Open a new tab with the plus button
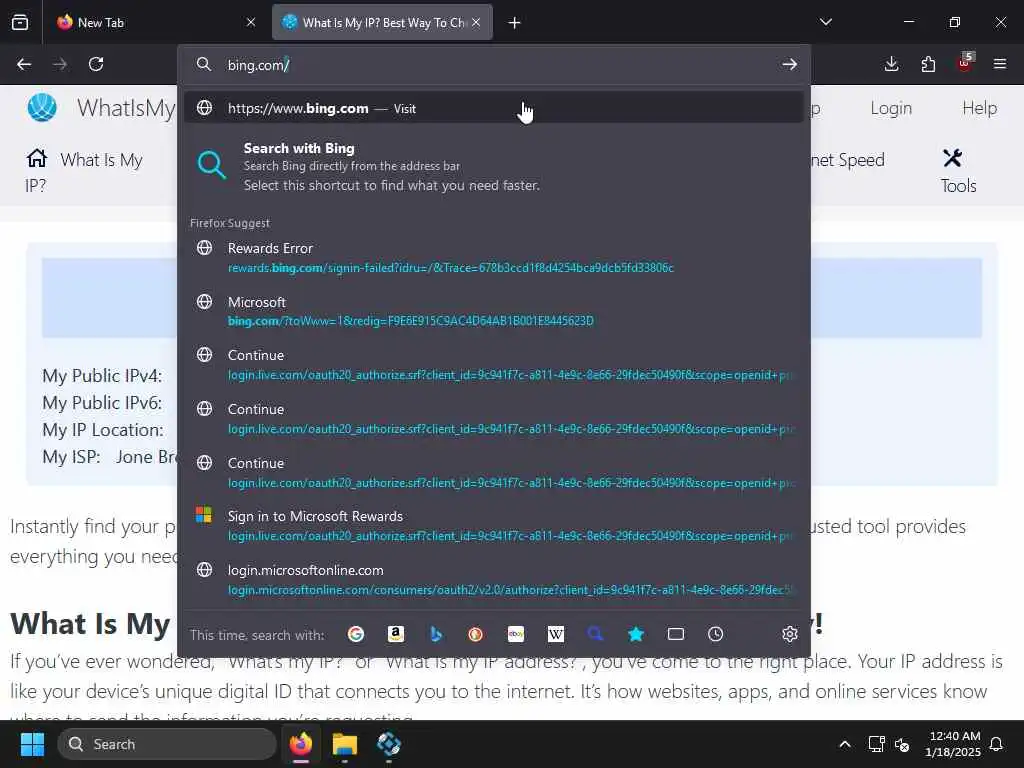 point(515,23)
